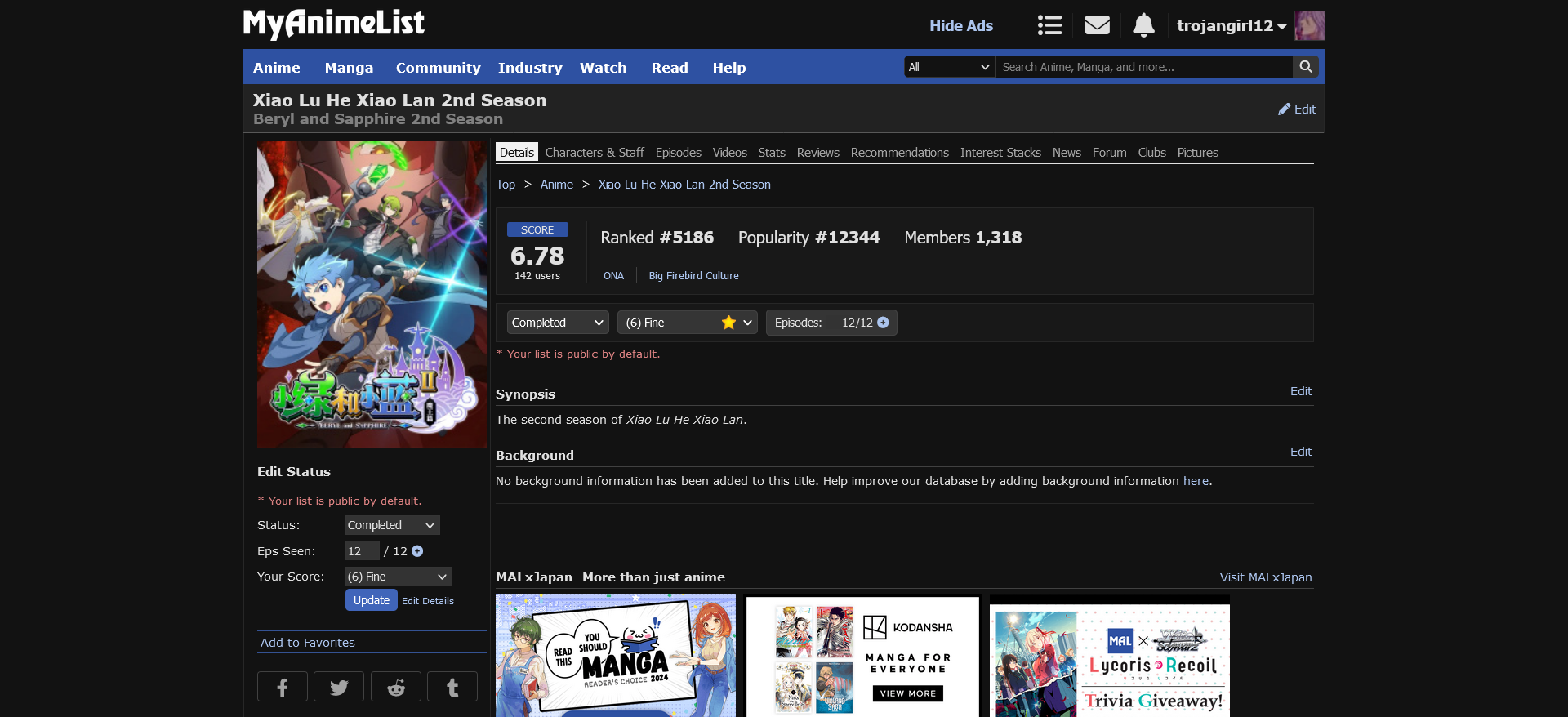Expand the search category 'All' dropdown
The image size is (1568, 717).
(949, 67)
